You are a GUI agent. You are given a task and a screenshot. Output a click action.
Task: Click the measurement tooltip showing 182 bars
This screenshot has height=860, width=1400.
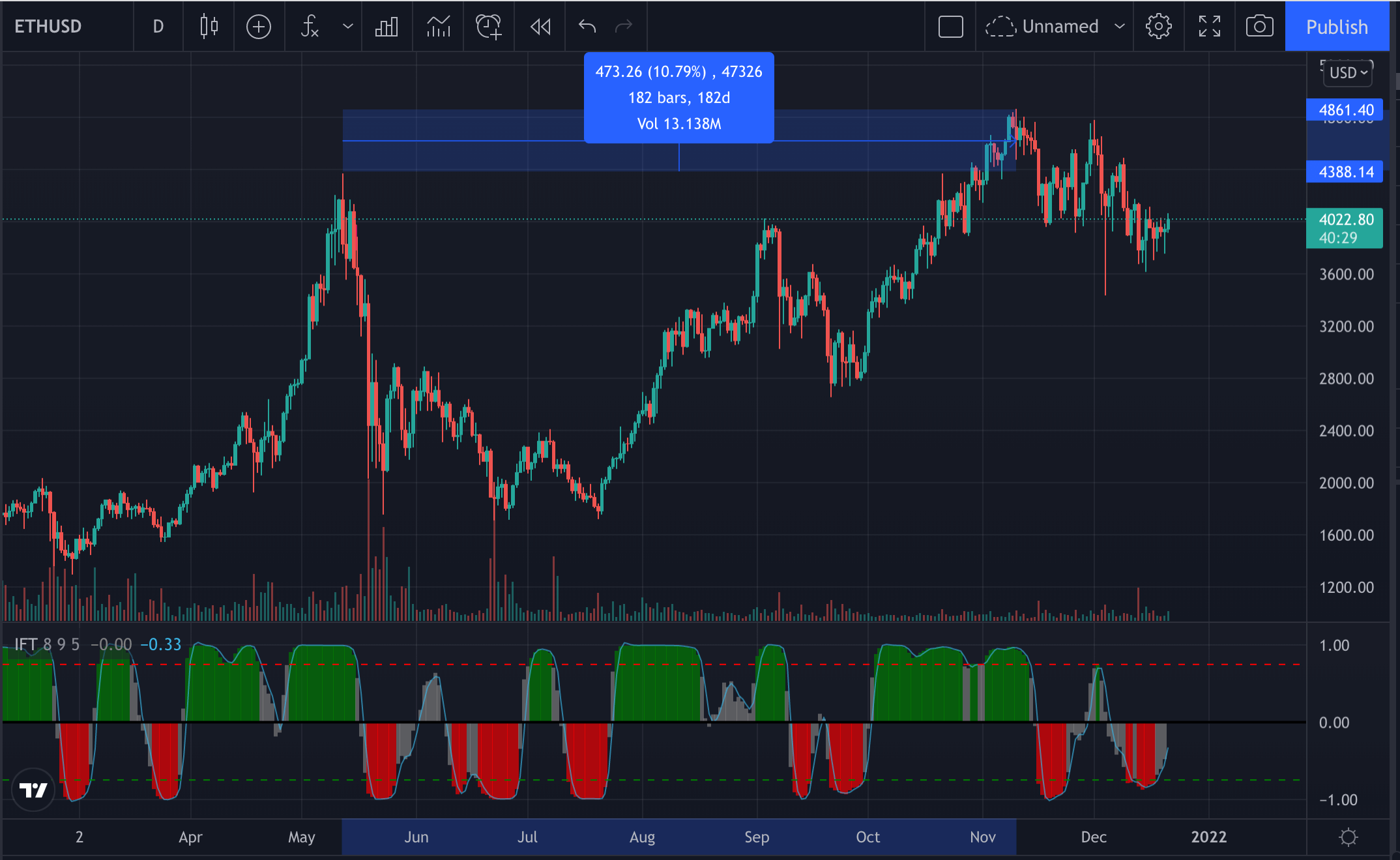pos(678,98)
